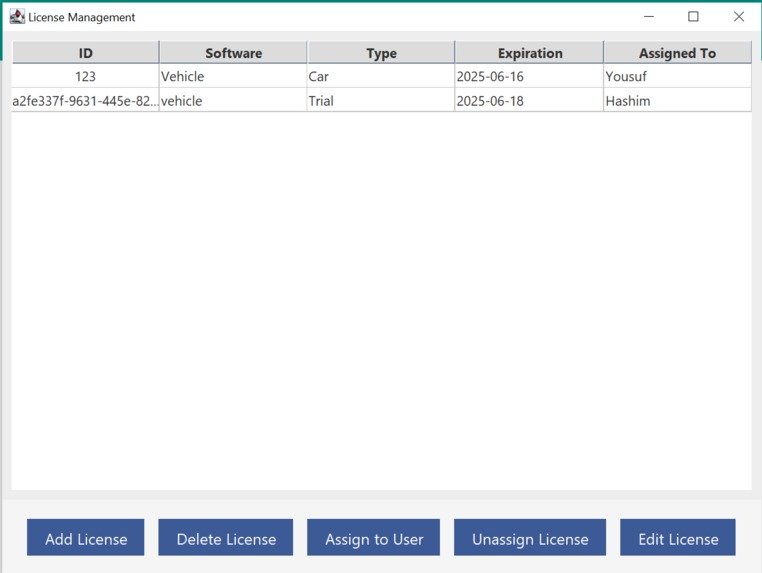This screenshot has width=762, height=573.
Task: Click the Assigned To column header
Action: (677, 52)
